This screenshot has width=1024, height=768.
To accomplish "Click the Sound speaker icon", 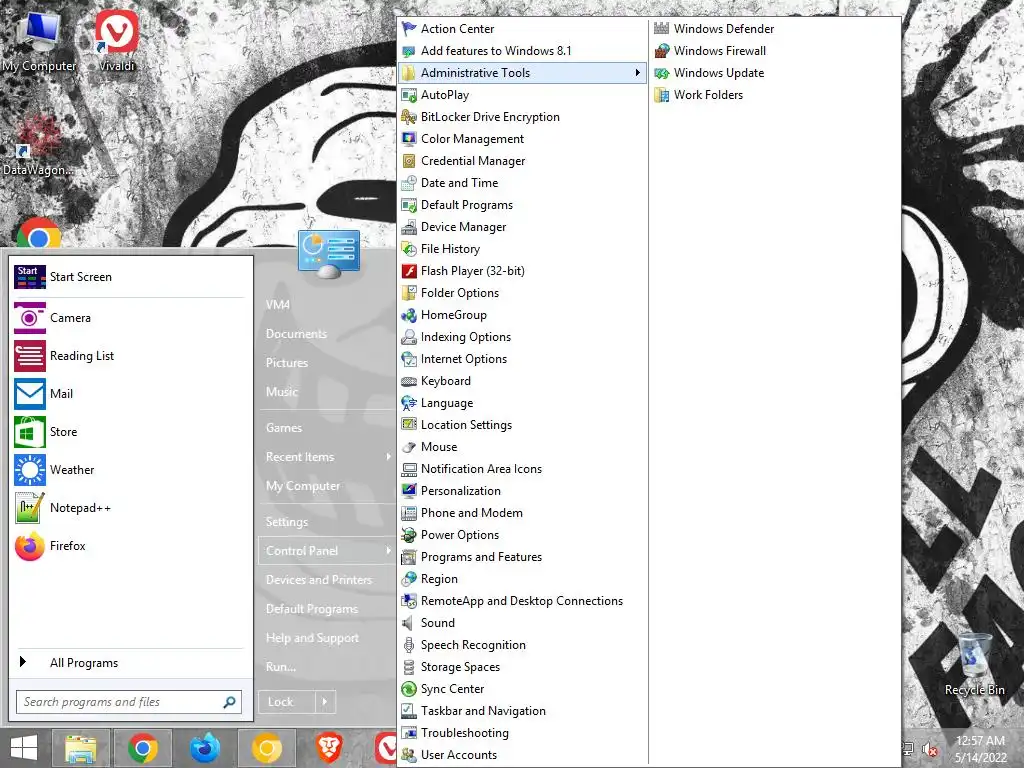I will click(x=409, y=623).
